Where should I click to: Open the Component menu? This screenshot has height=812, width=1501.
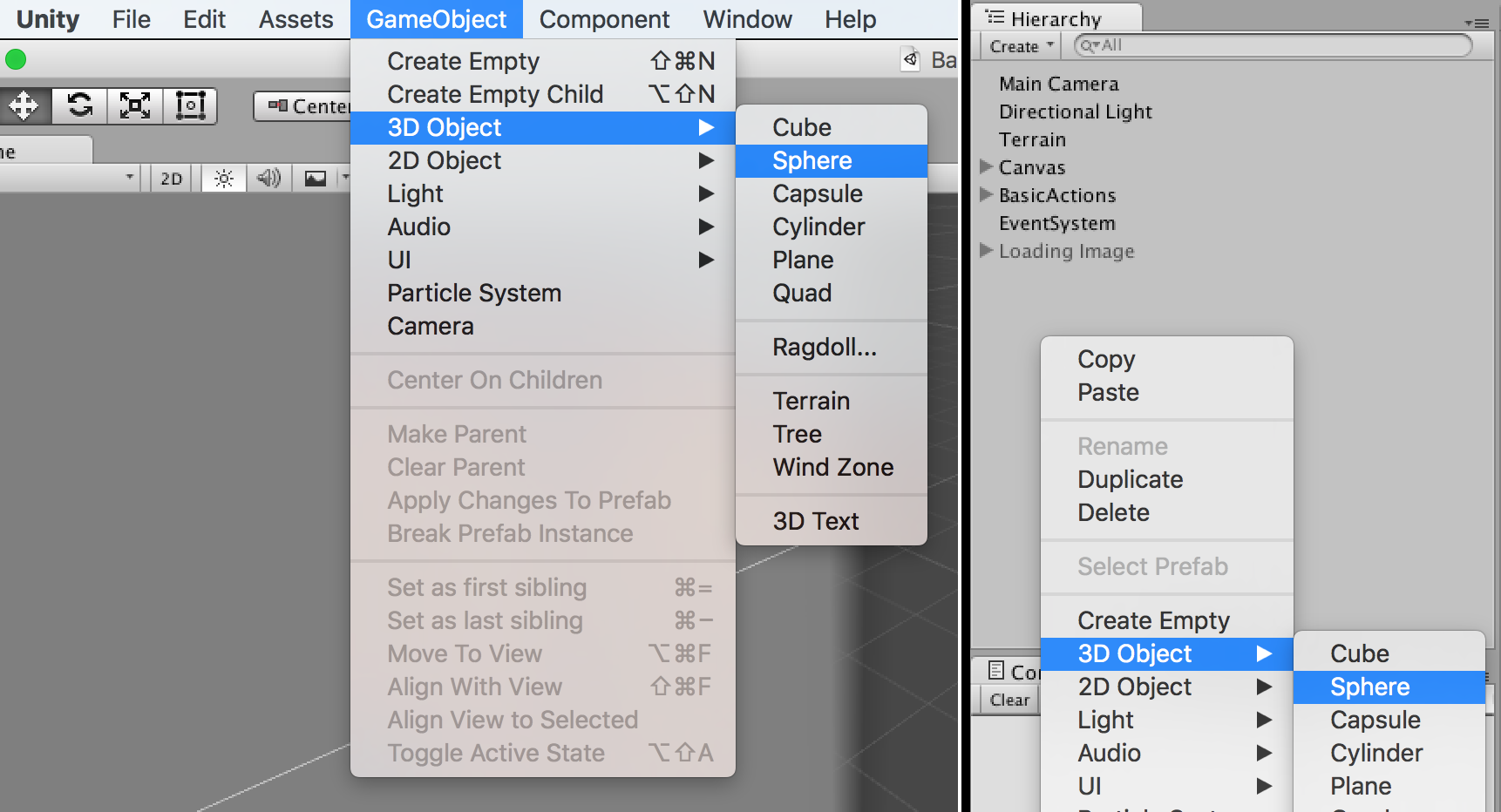point(604,18)
